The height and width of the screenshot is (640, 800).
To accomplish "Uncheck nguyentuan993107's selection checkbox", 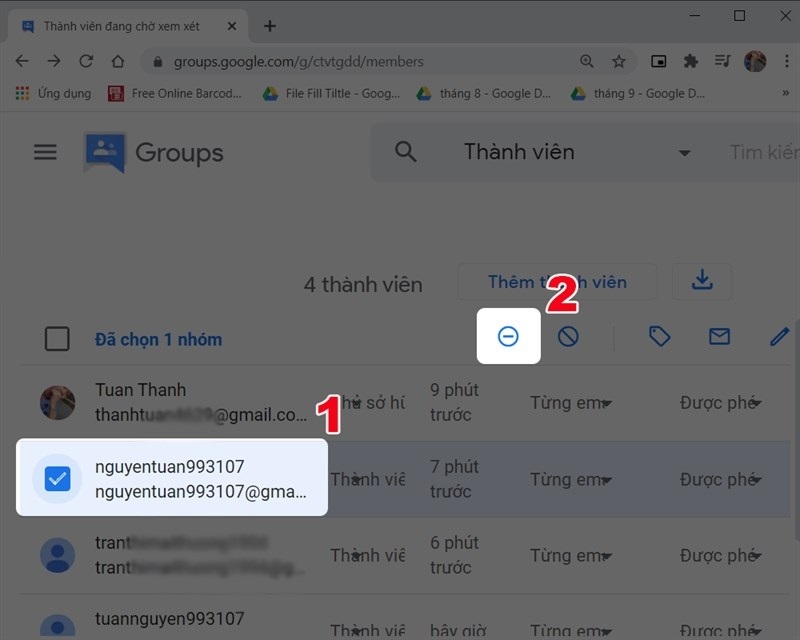I will (57, 478).
